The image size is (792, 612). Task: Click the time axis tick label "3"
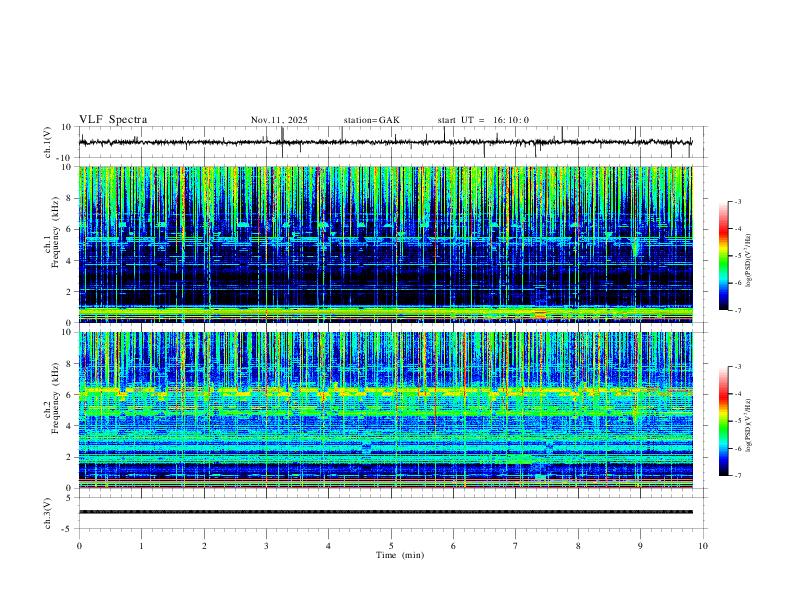[266, 546]
